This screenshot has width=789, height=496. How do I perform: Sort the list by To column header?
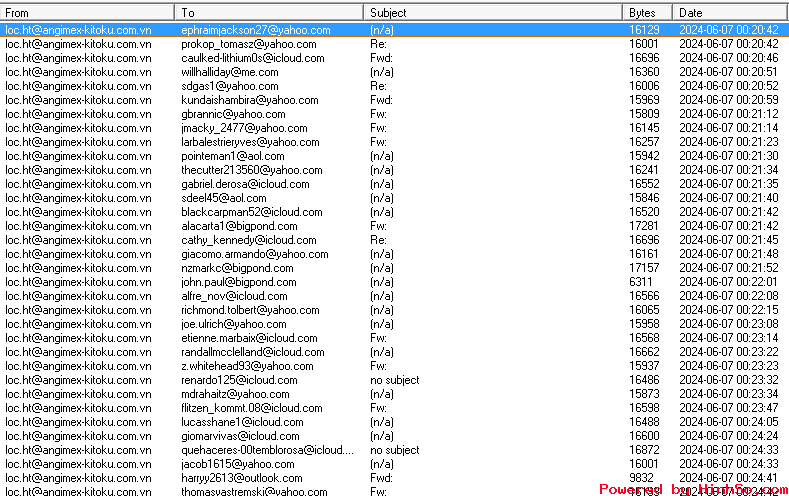pos(269,13)
